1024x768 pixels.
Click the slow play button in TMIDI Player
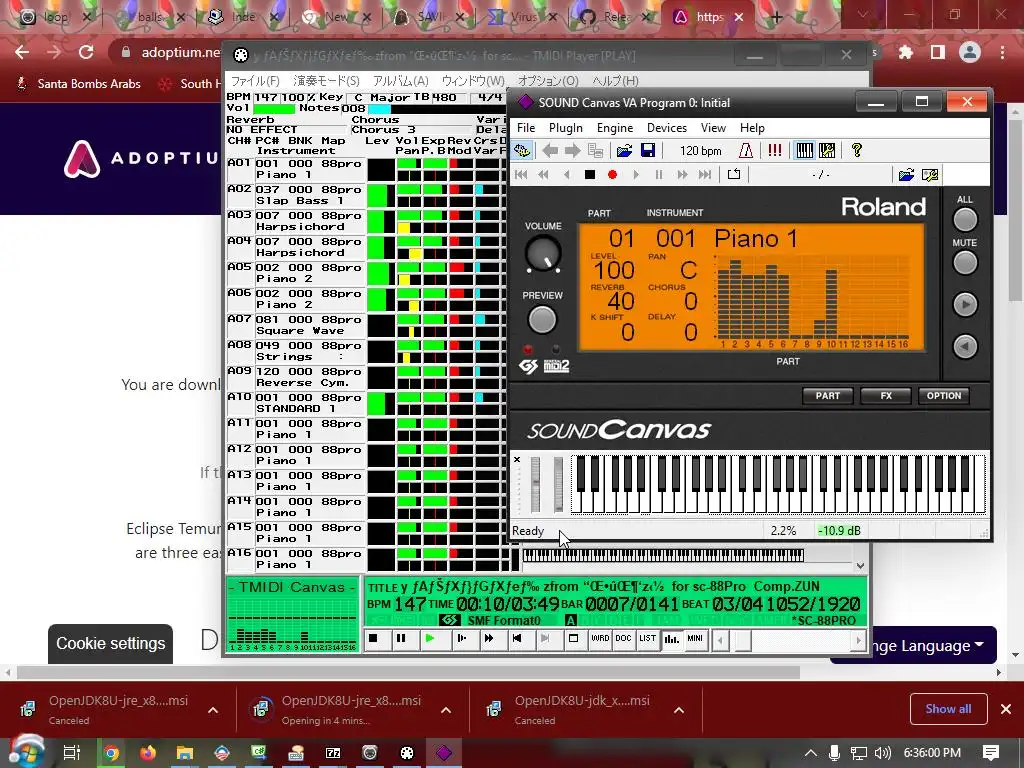(x=461, y=639)
